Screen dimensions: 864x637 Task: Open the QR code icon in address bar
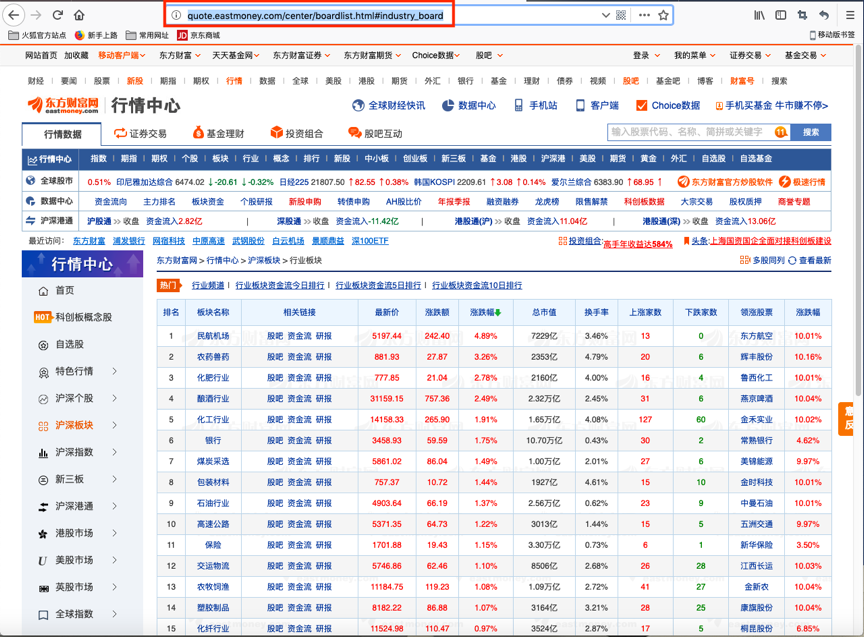621,15
